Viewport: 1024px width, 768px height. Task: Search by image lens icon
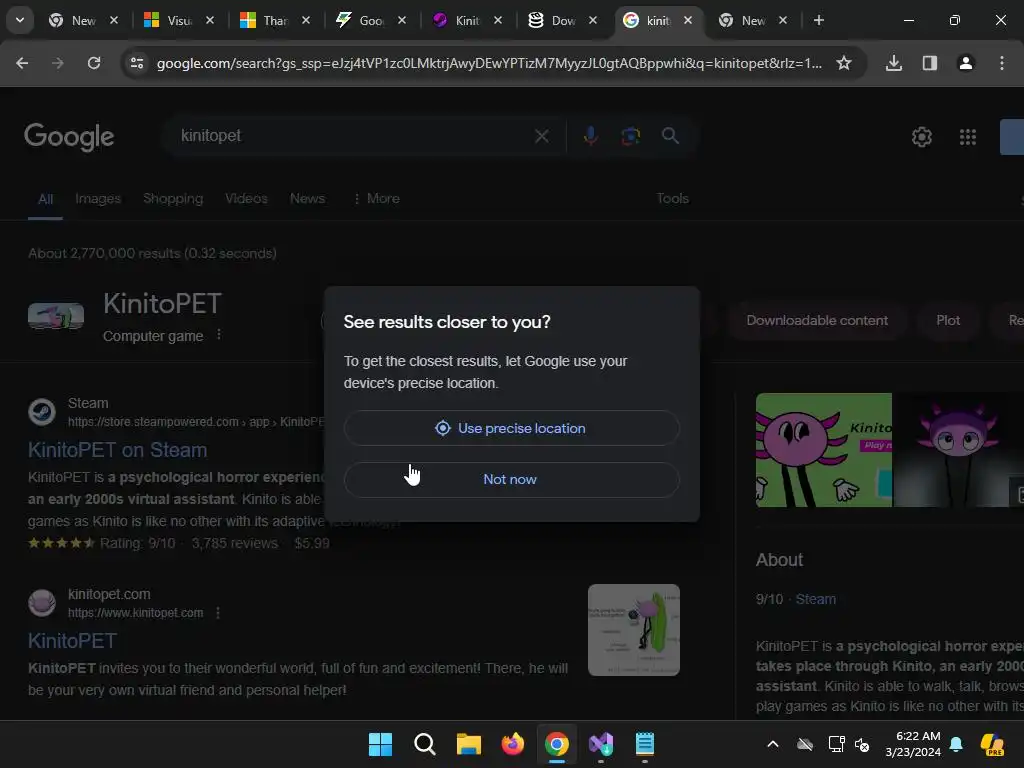[630, 136]
